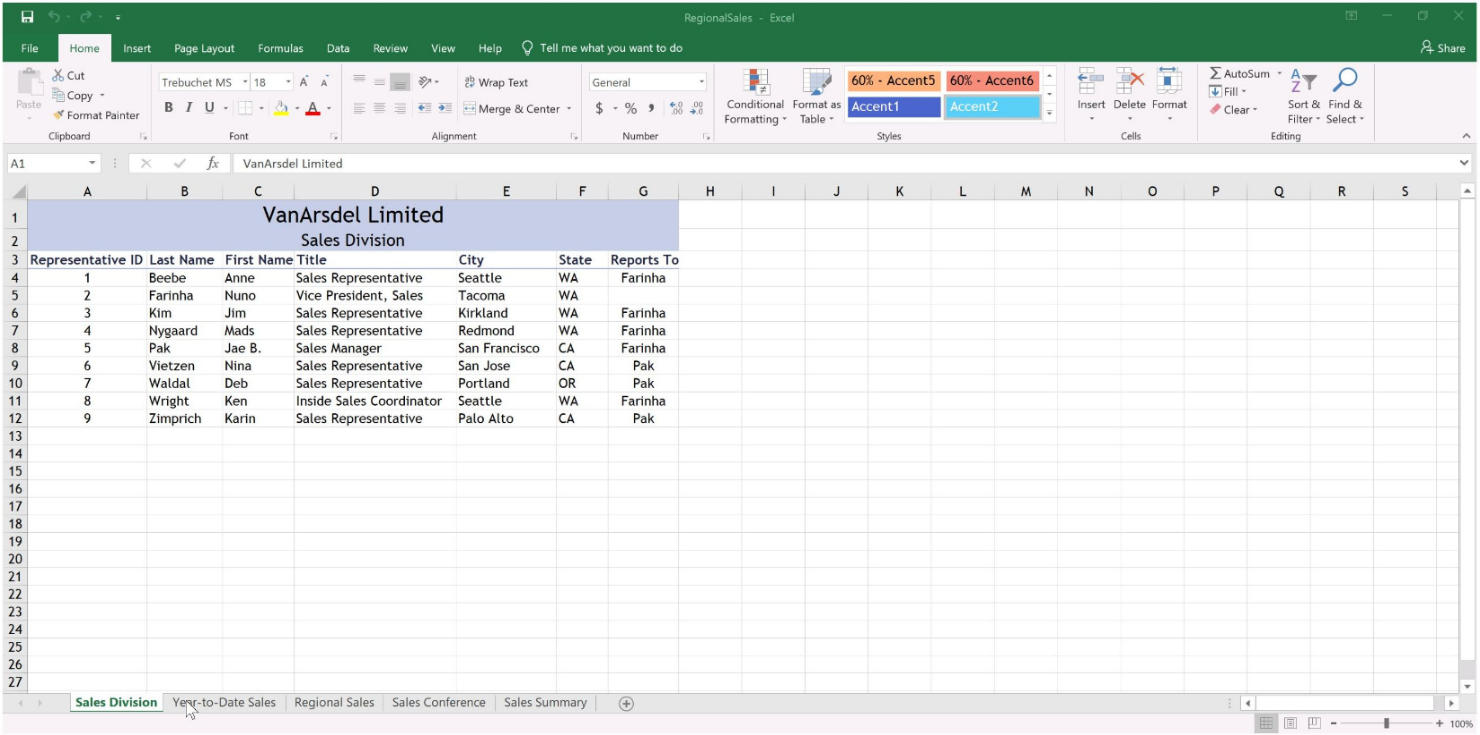Click the Cut scissors icon
This screenshot has height=735, width=1480.
[x=58, y=75]
